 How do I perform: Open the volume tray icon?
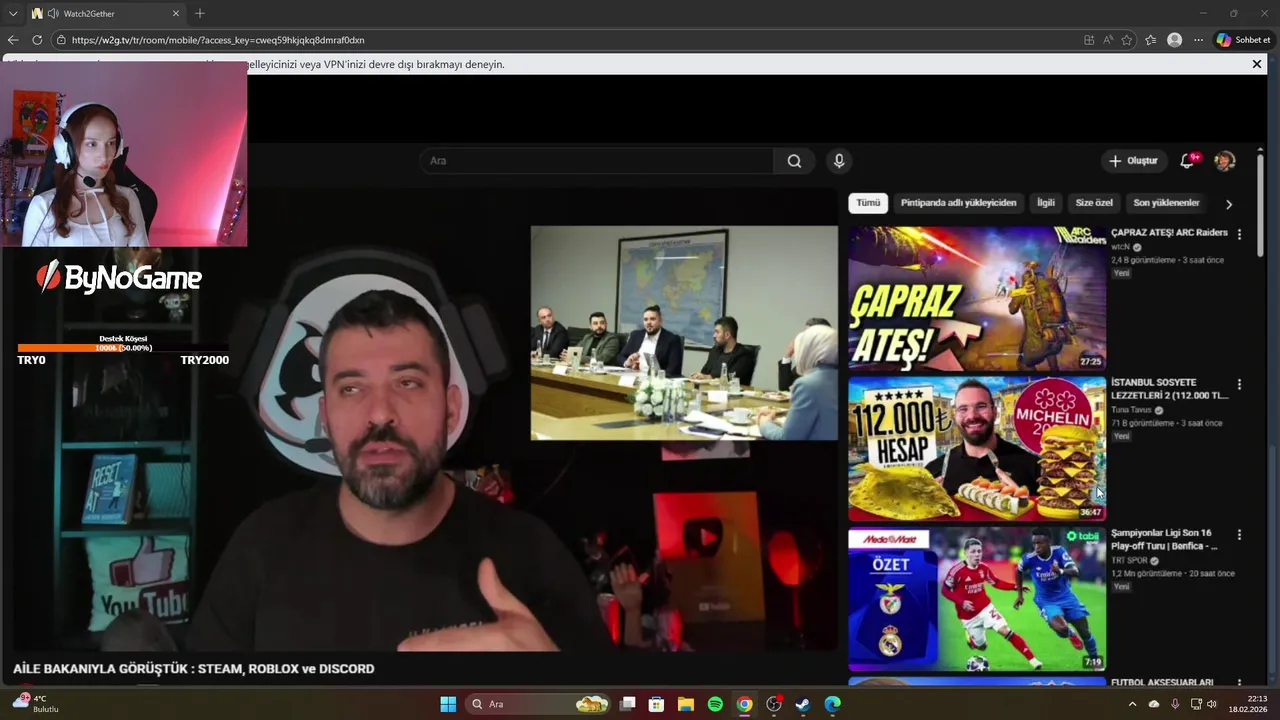pos(1212,704)
